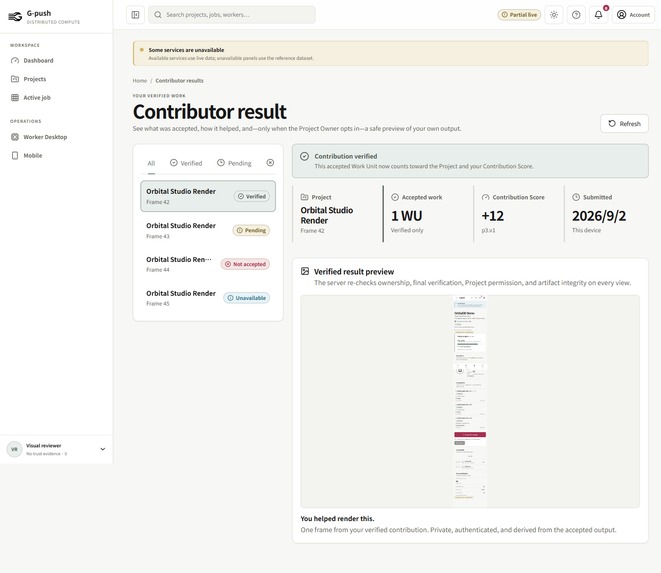This screenshot has height=573, width=661.
Task: Select the not-accepted X filter icon
Action: [270, 163]
